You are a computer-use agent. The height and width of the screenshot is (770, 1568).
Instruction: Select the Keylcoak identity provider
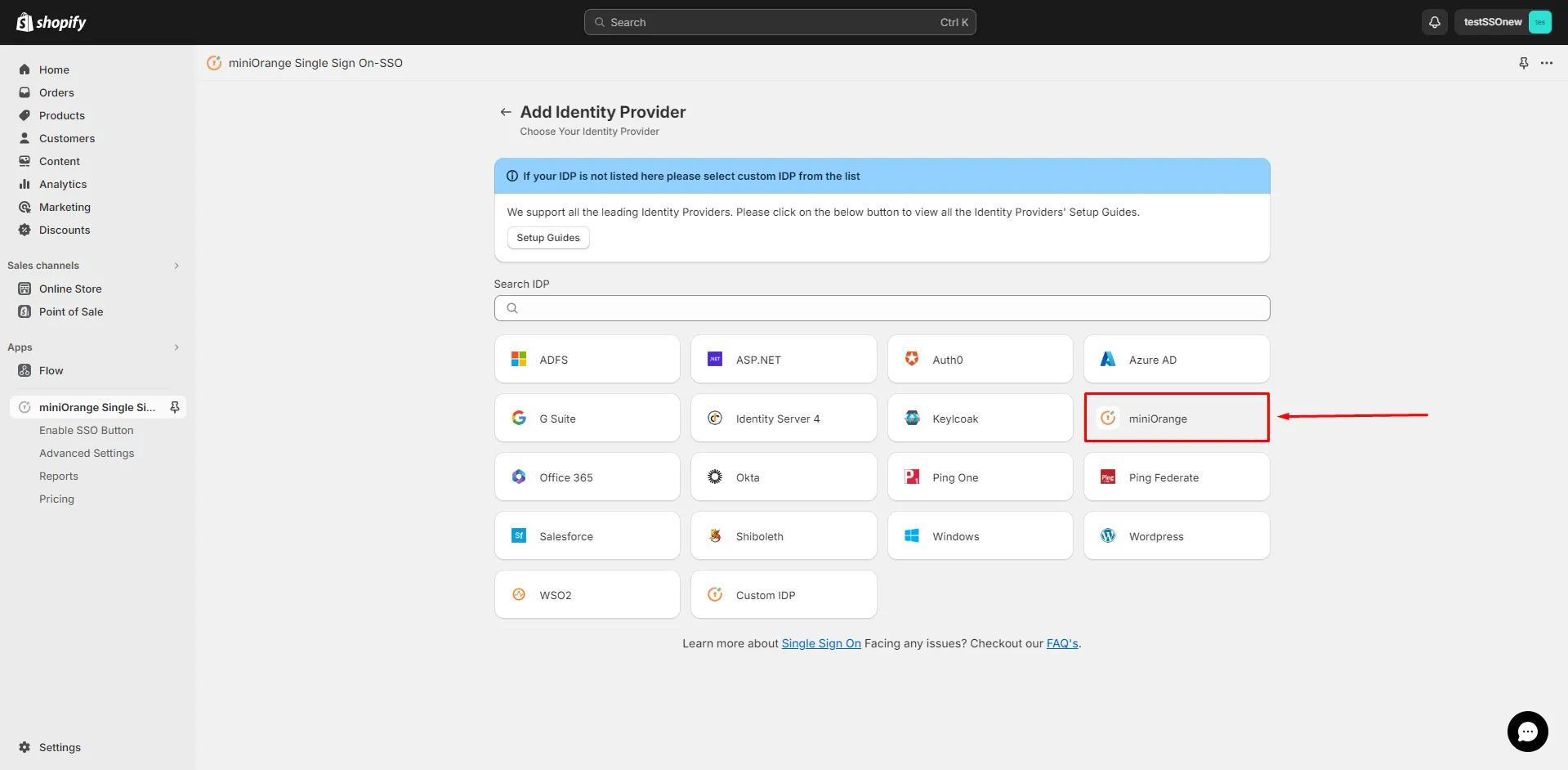click(981, 418)
